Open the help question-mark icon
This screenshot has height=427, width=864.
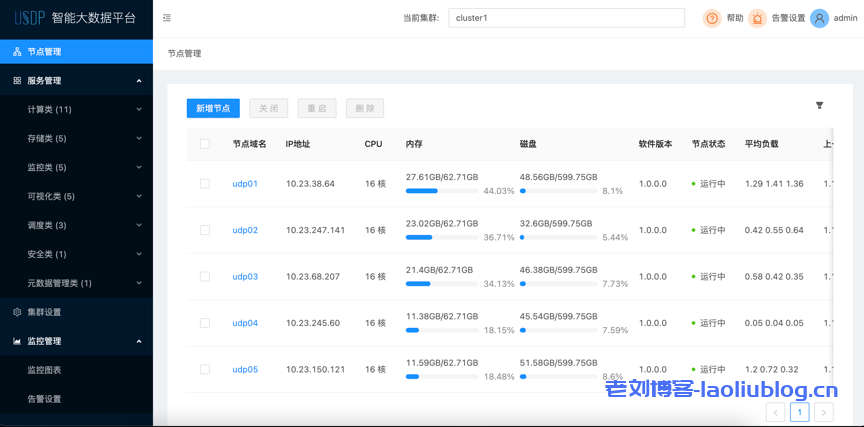712,19
